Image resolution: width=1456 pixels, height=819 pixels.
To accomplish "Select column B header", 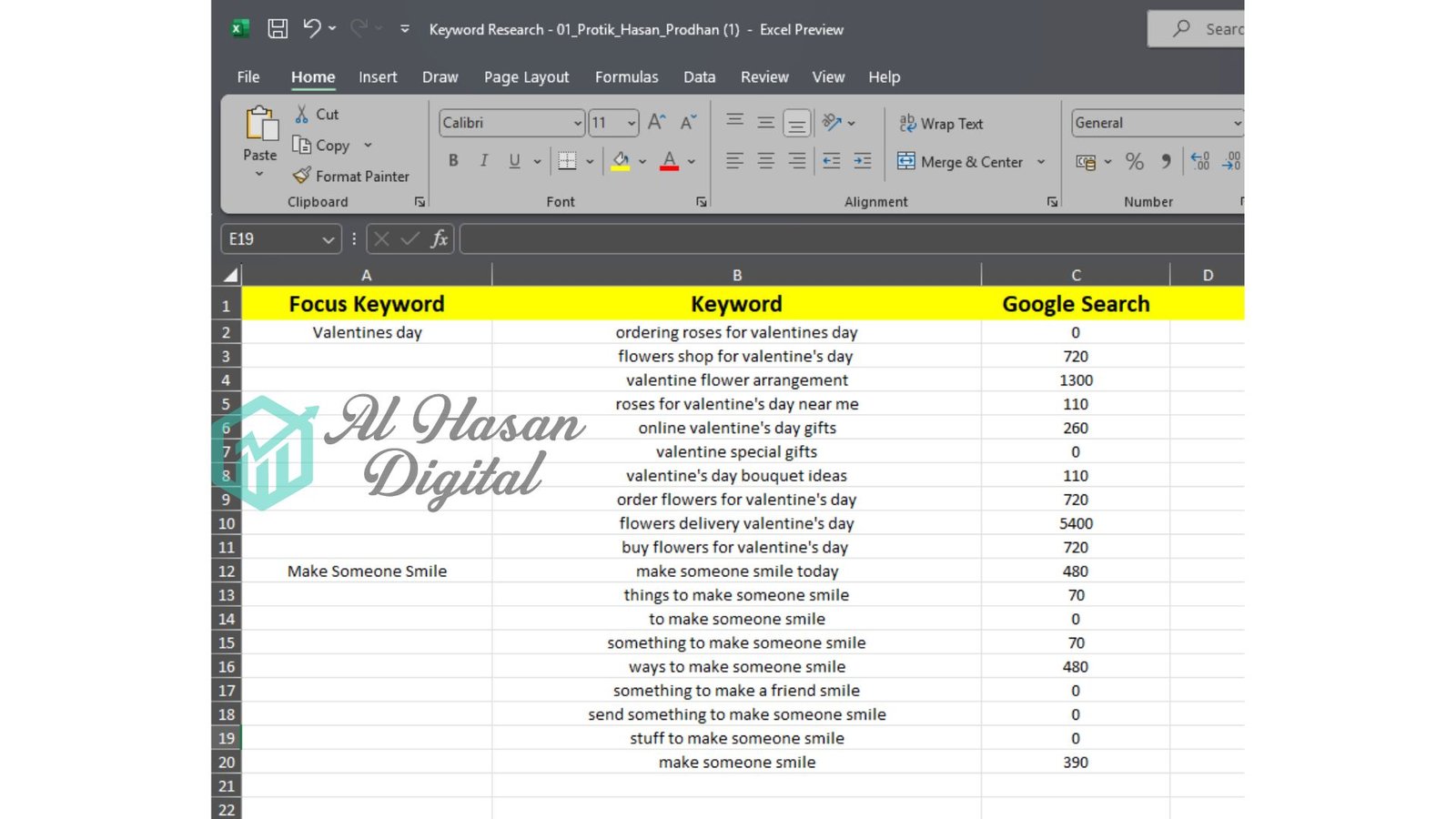I will 737,275.
